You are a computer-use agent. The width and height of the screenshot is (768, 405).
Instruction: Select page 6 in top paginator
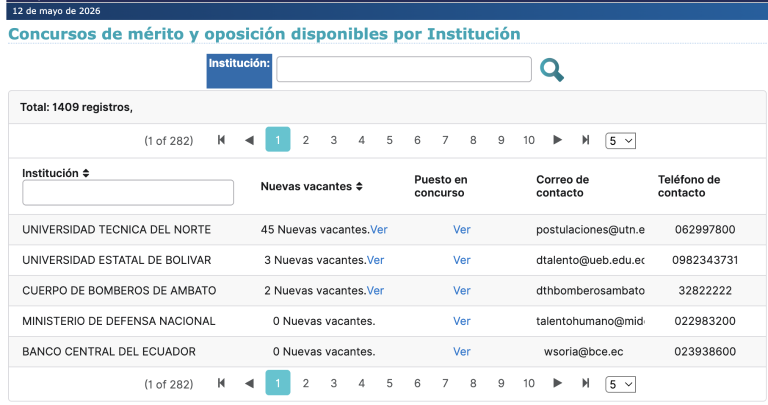pos(417,140)
